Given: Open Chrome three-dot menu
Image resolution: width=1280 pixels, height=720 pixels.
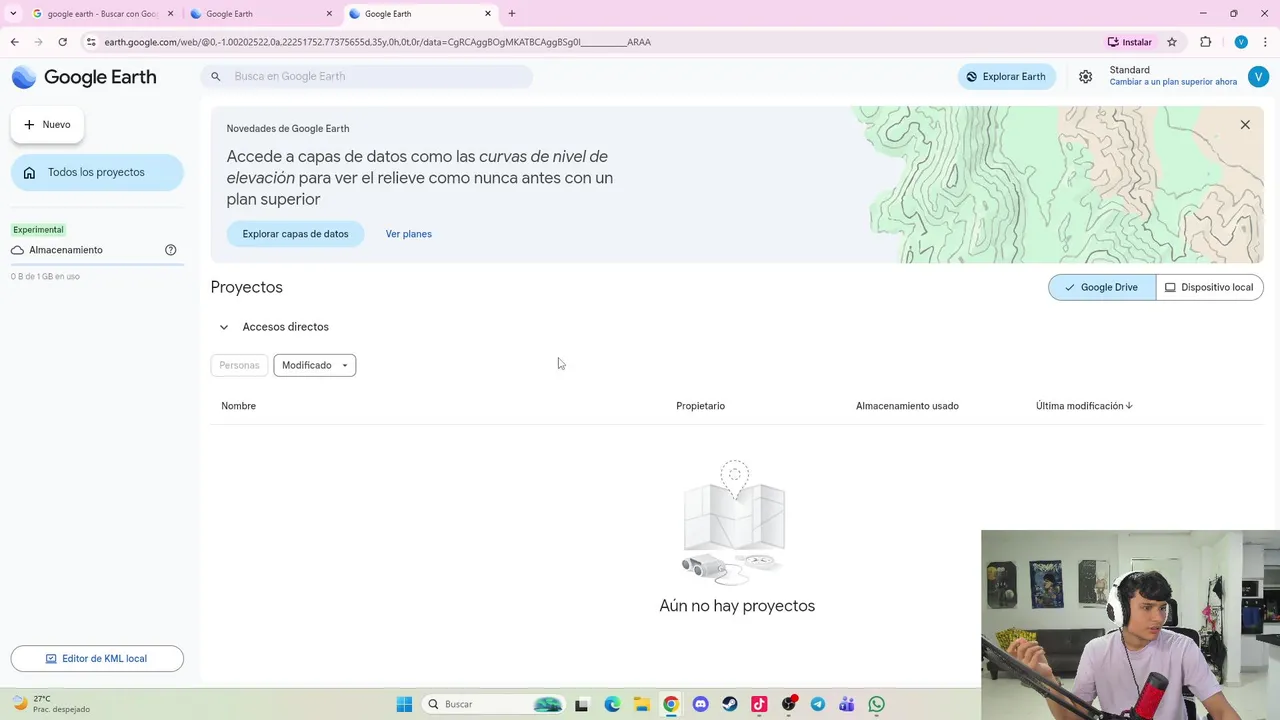Looking at the screenshot, I should point(1266,42).
